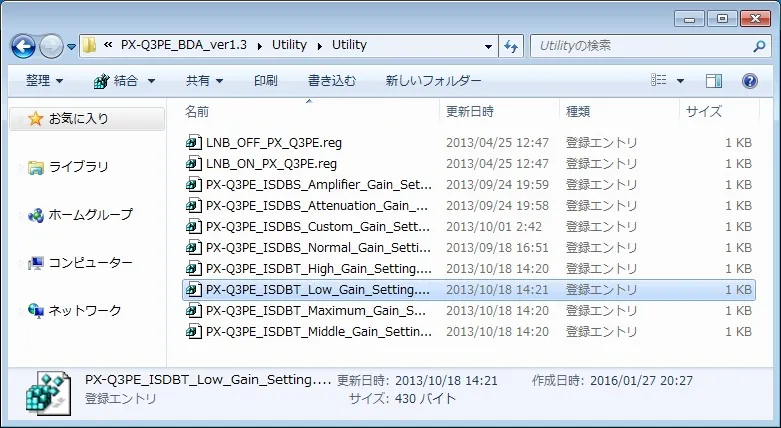Select the ISDBT_Low_Gain_Setting file

(x=318, y=289)
